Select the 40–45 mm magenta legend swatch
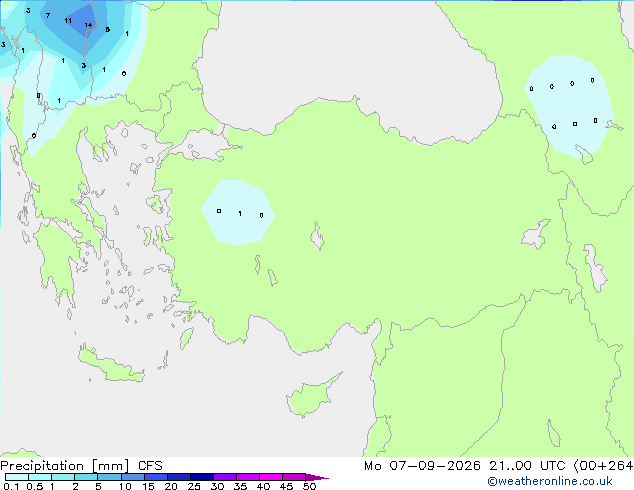 pyautogui.click(x=271, y=477)
